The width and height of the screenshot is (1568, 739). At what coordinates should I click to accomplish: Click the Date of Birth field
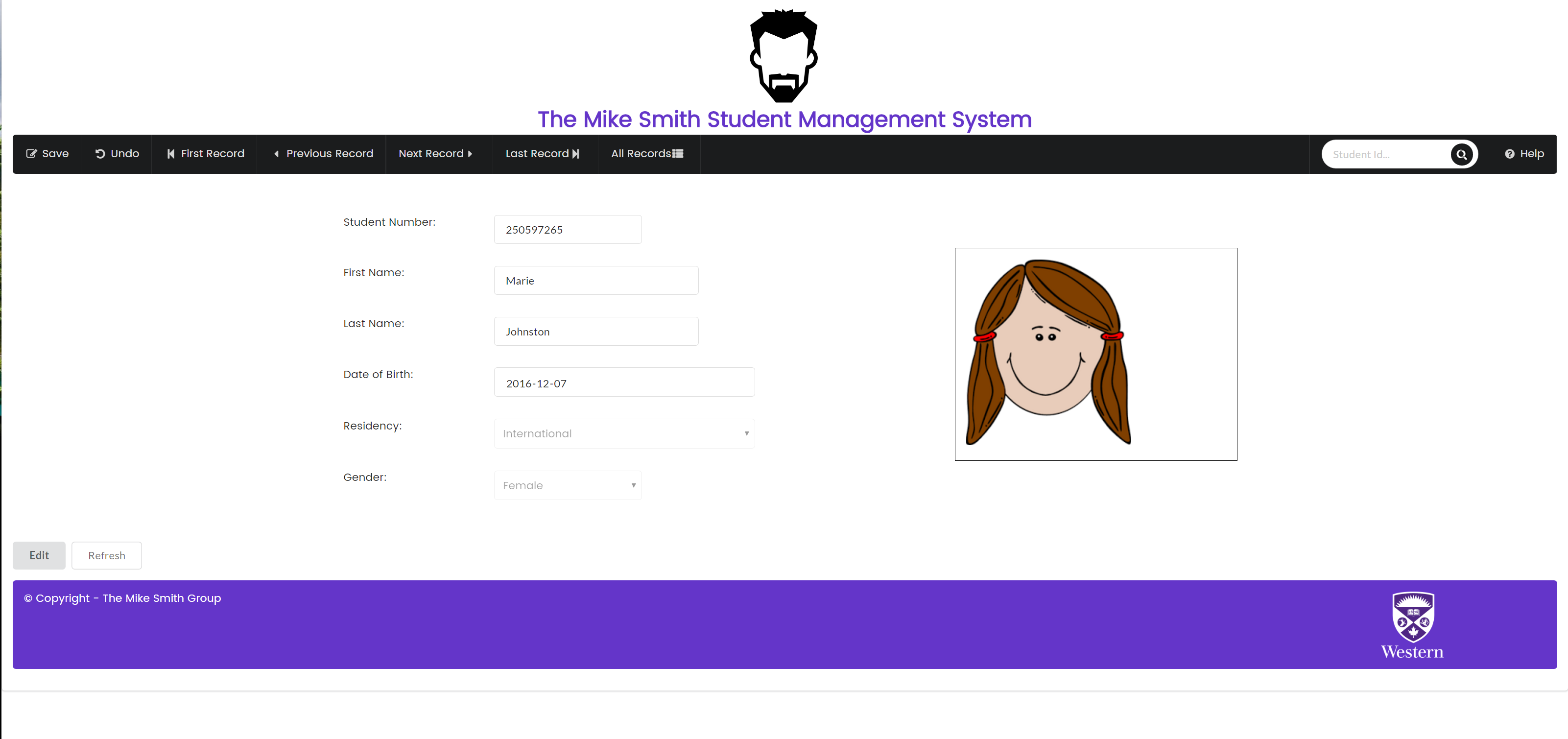click(624, 383)
